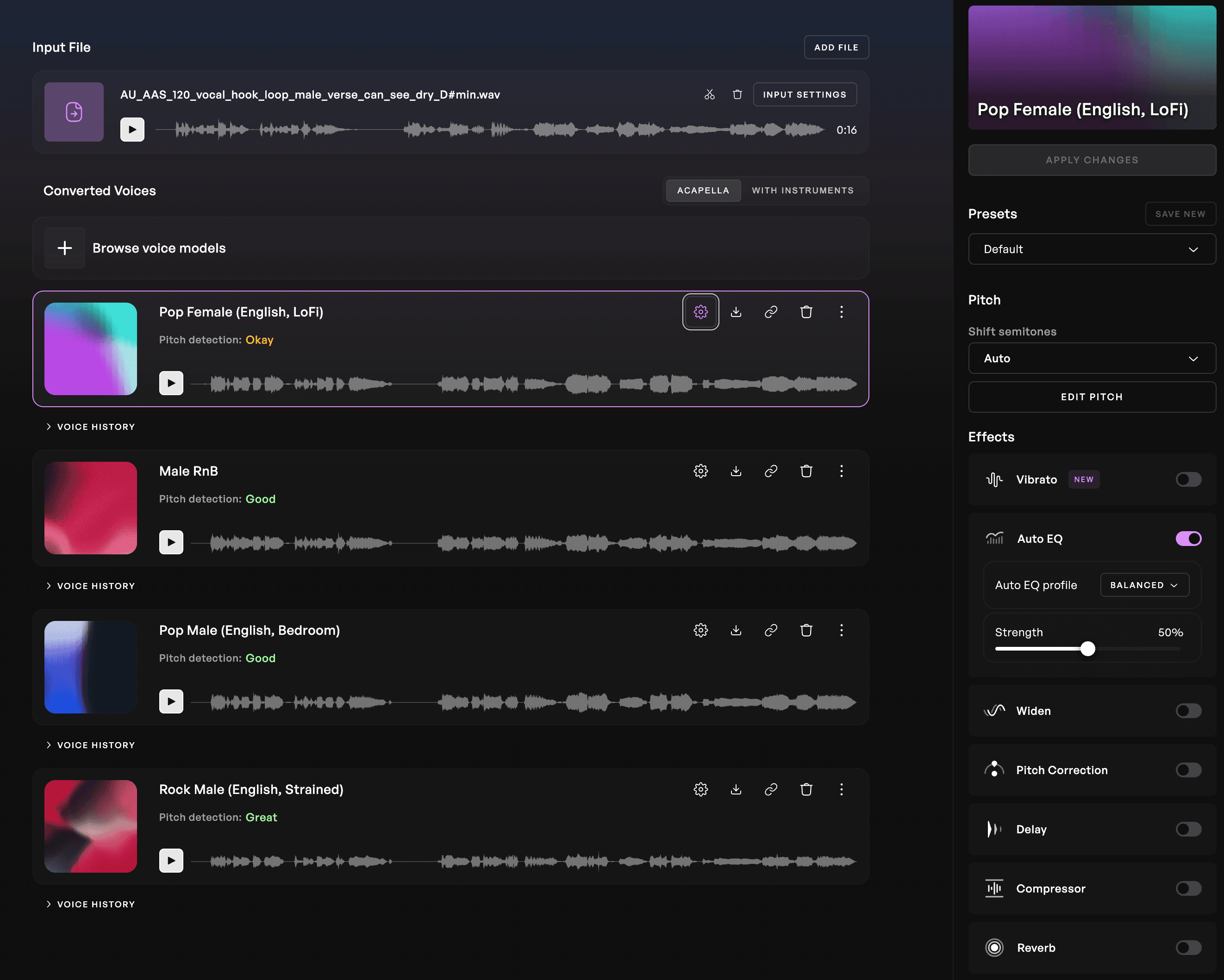1224x980 pixels.
Task: Delete Rock Male (English, Strained) conversion
Action: [806, 789]
